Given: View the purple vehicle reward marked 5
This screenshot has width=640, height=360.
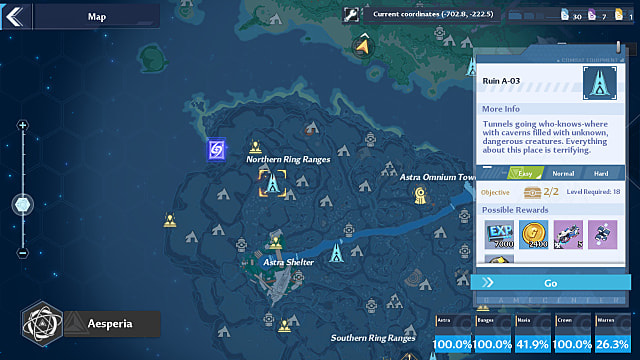Looking at the screenshot, I should [568, 235].
